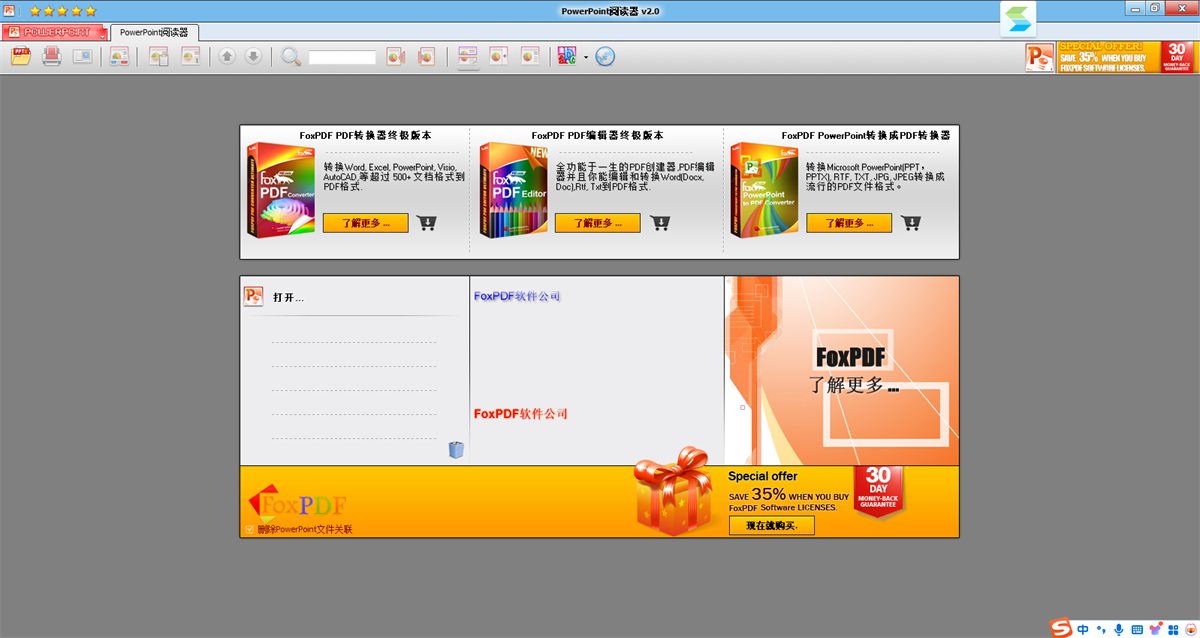This screenshot has width=1200, height=638.
Task: Click the shopping cart for PDF编辑器终极版本
Action: 660,223
